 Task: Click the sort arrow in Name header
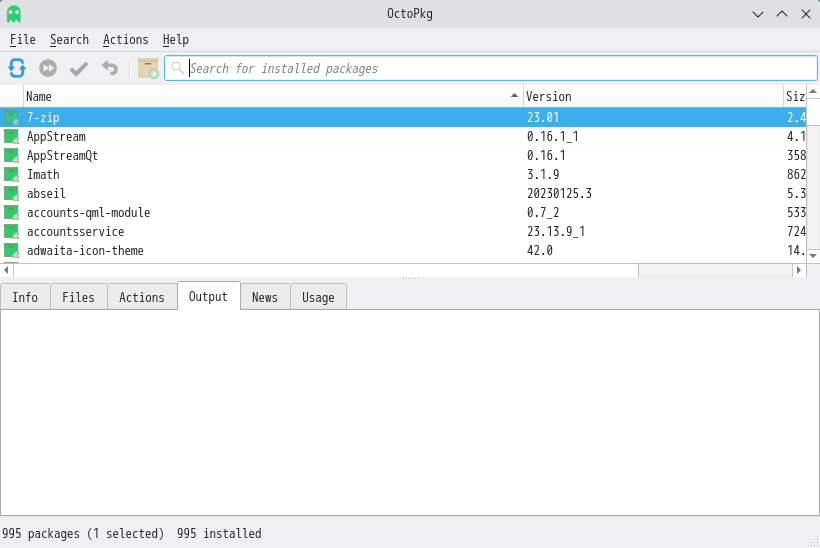[x=514, y=95]
